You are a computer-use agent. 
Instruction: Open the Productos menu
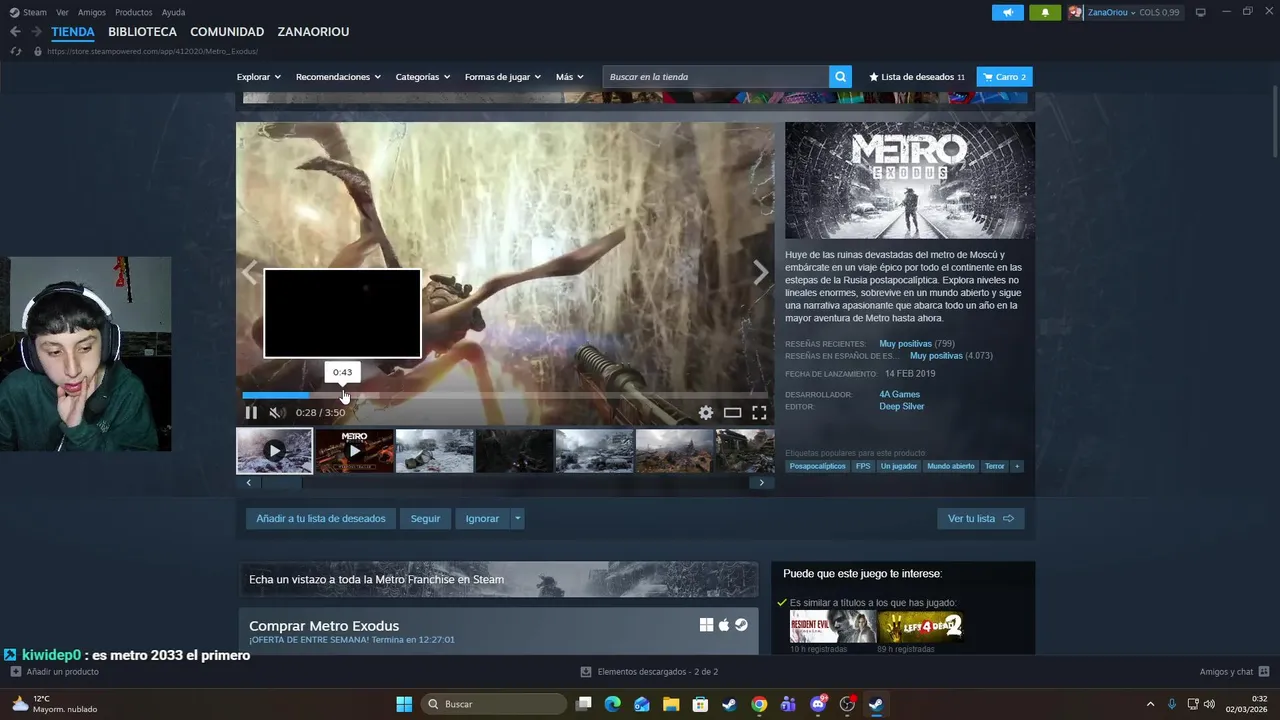click(x=134, y=12)
